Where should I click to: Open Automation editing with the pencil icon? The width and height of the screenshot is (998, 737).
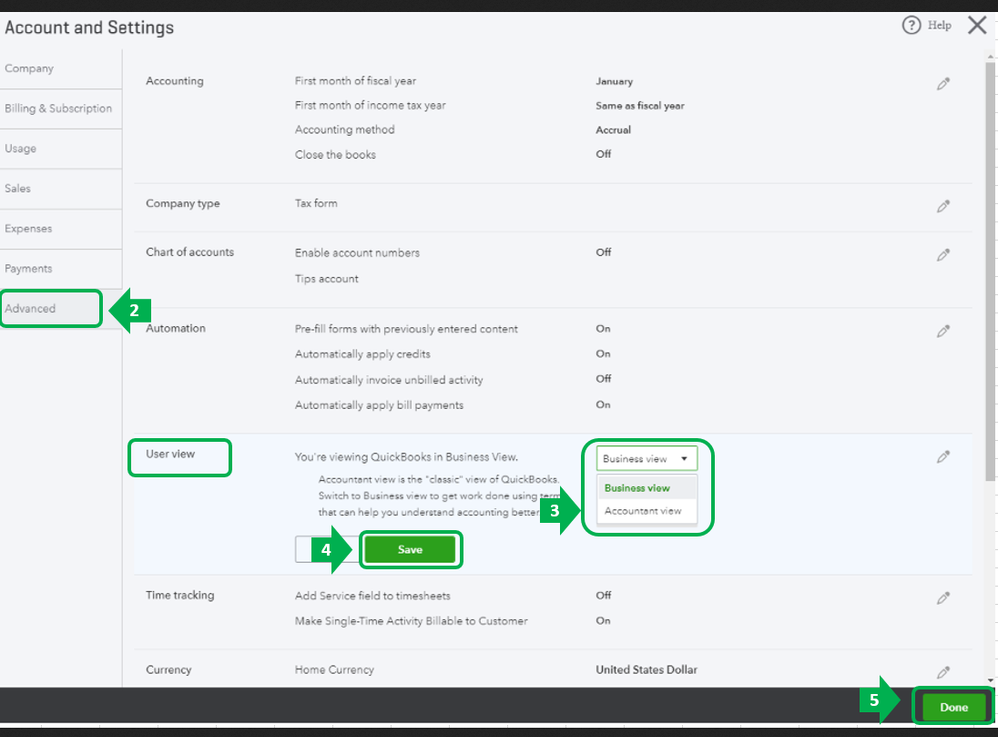click(x=943, y=331)
